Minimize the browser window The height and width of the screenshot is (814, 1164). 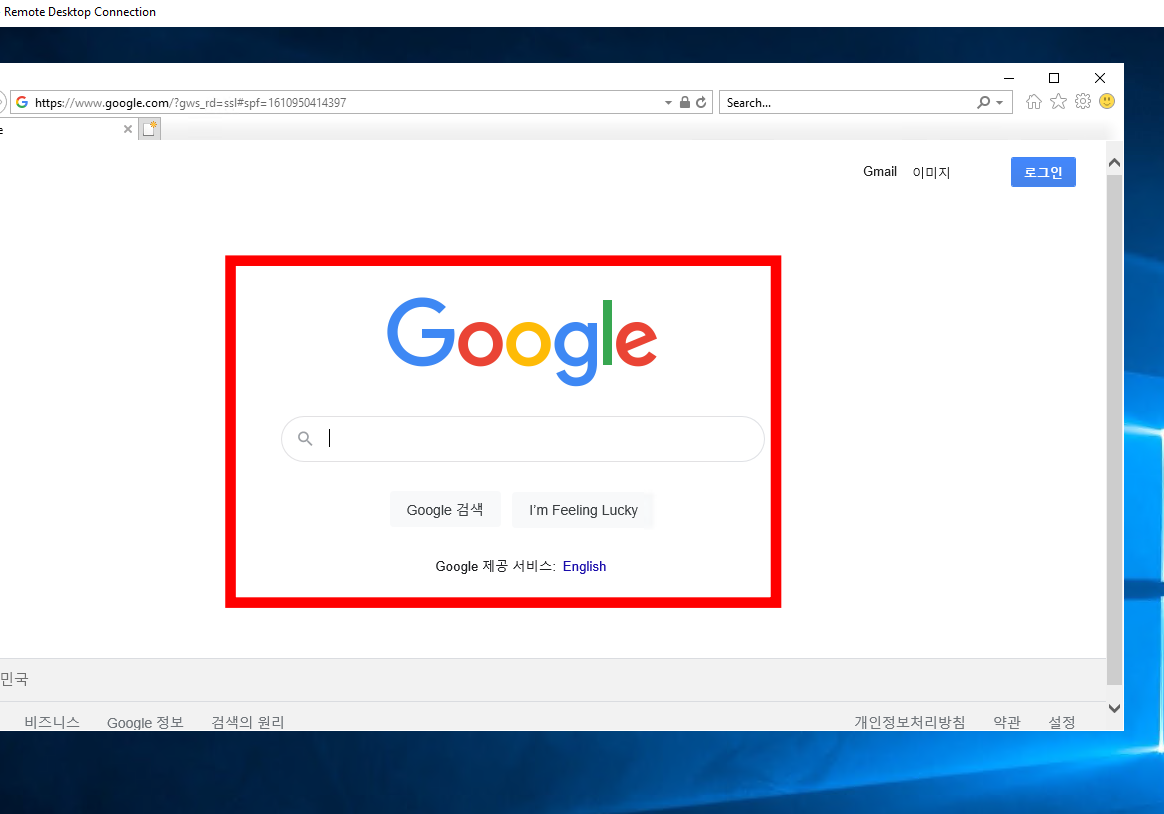pyautogui.click(x=1009, y=78)
